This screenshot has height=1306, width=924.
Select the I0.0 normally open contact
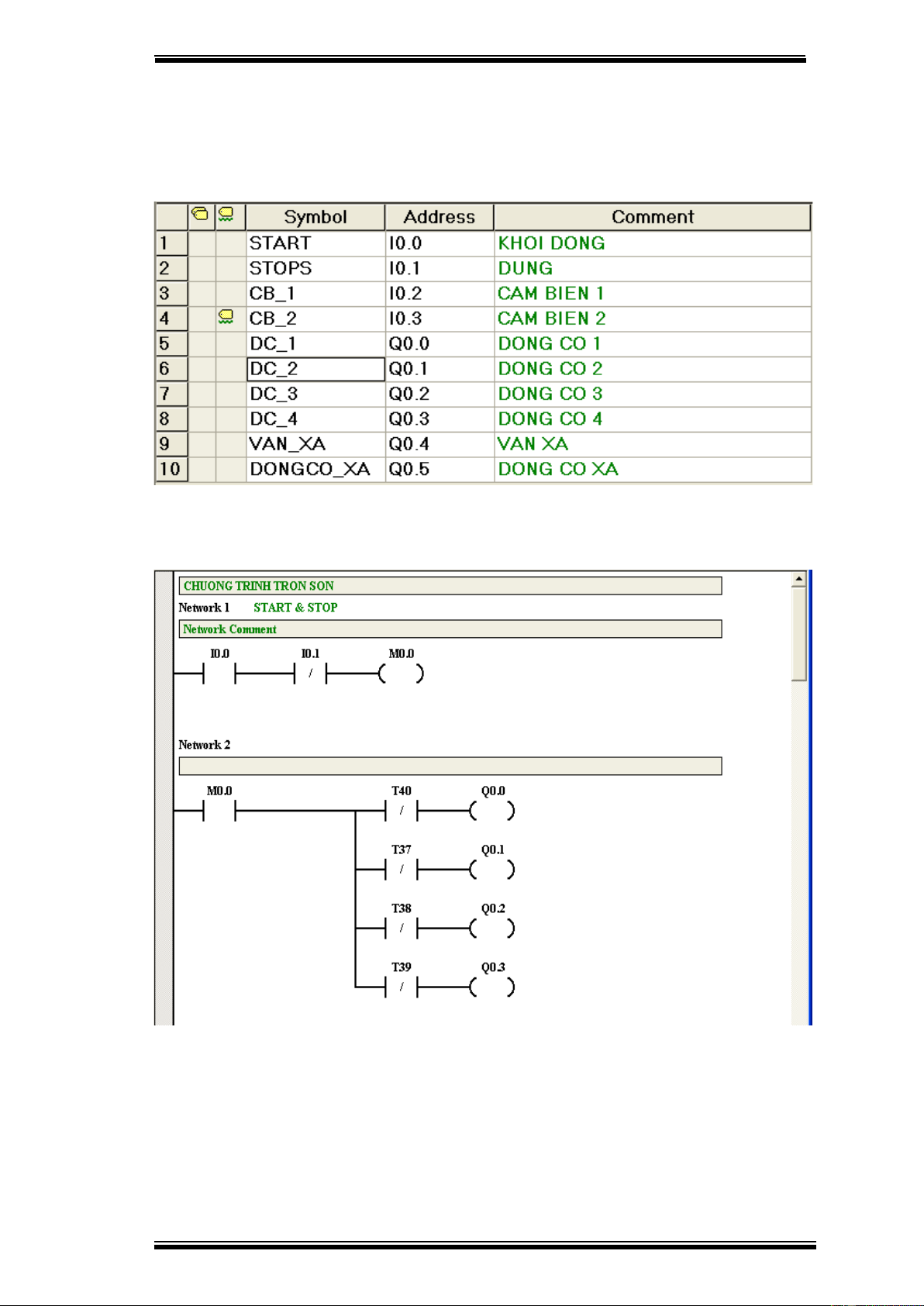pyautogui.click(x=219, y=674)
